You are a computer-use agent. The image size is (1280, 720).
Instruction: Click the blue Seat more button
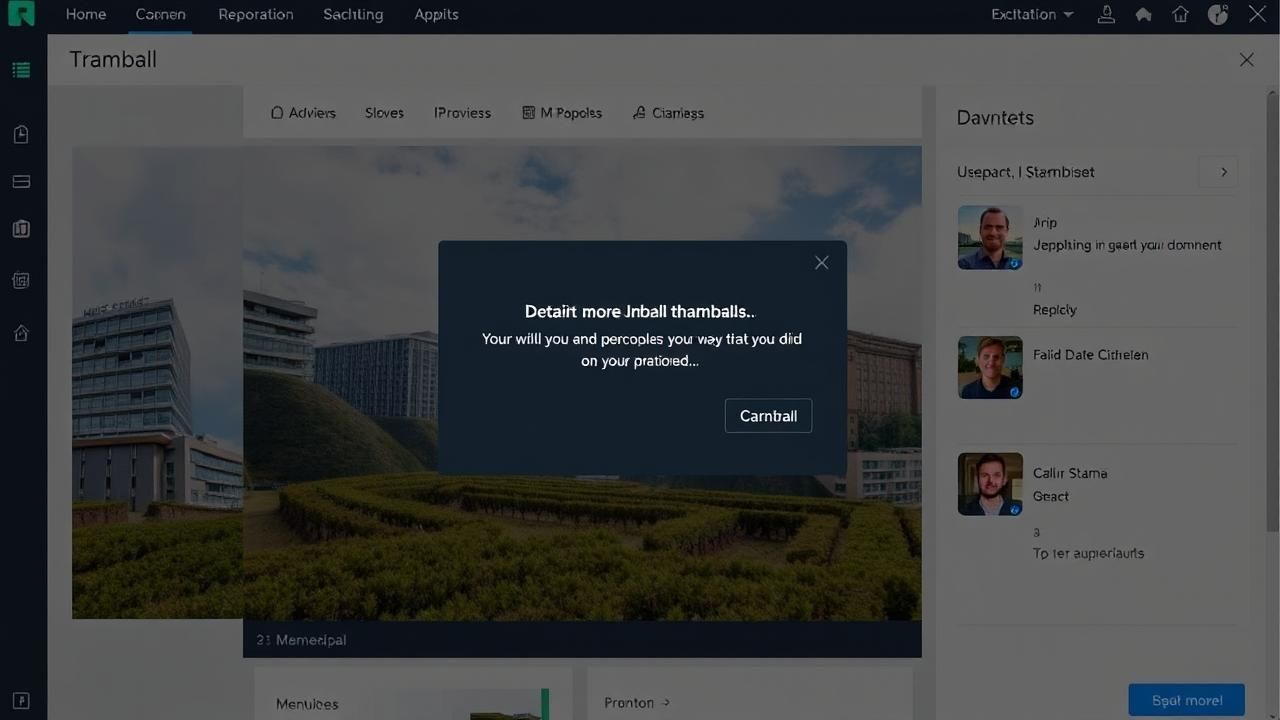point(1186,700)
